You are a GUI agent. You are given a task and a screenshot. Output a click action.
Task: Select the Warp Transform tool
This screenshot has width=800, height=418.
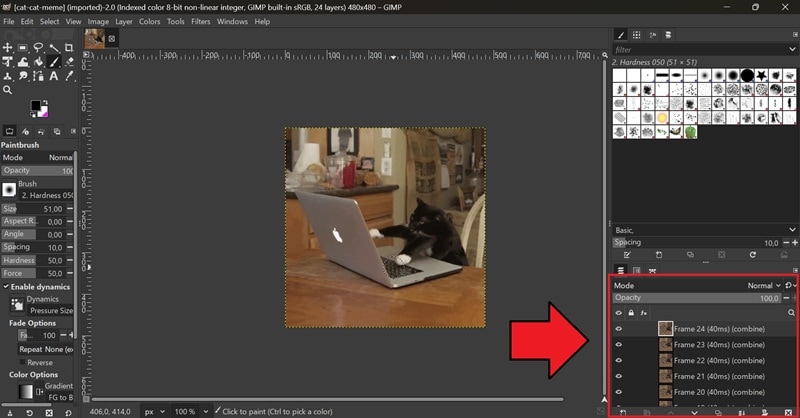click(23, 62)
